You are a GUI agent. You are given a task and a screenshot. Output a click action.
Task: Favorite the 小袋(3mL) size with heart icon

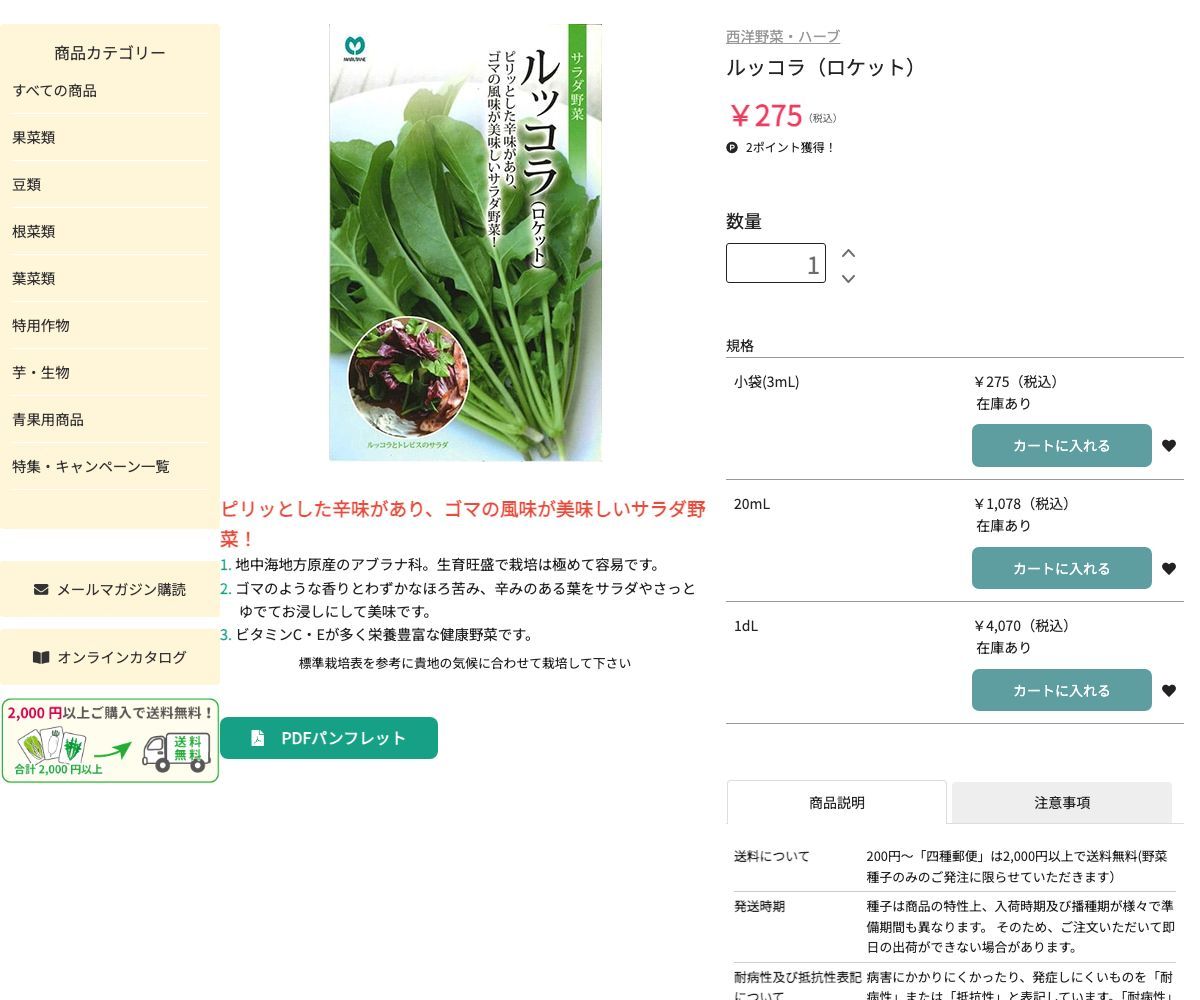(x=1168, y=446)
